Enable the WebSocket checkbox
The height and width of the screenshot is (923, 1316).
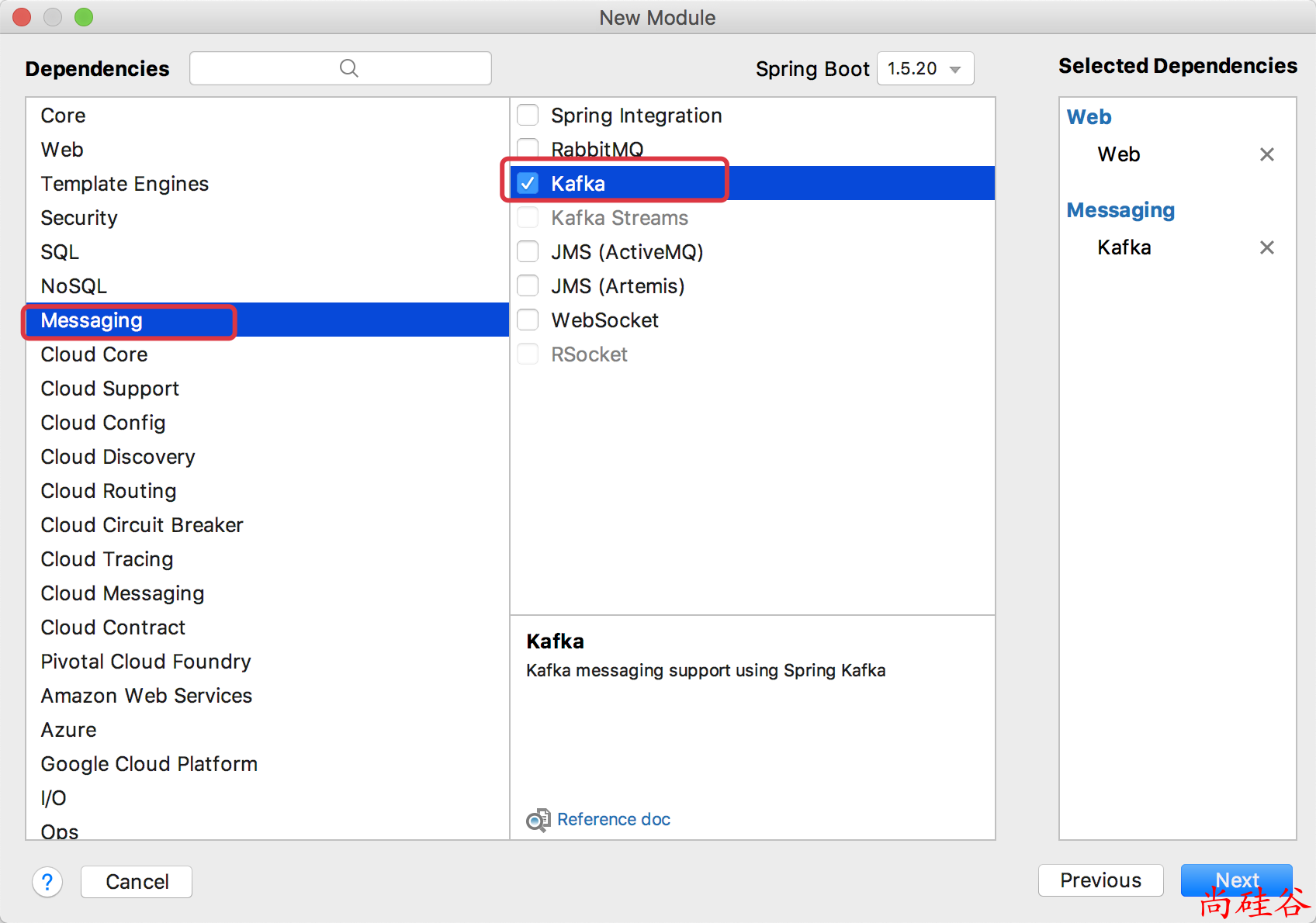click(528, 320)
